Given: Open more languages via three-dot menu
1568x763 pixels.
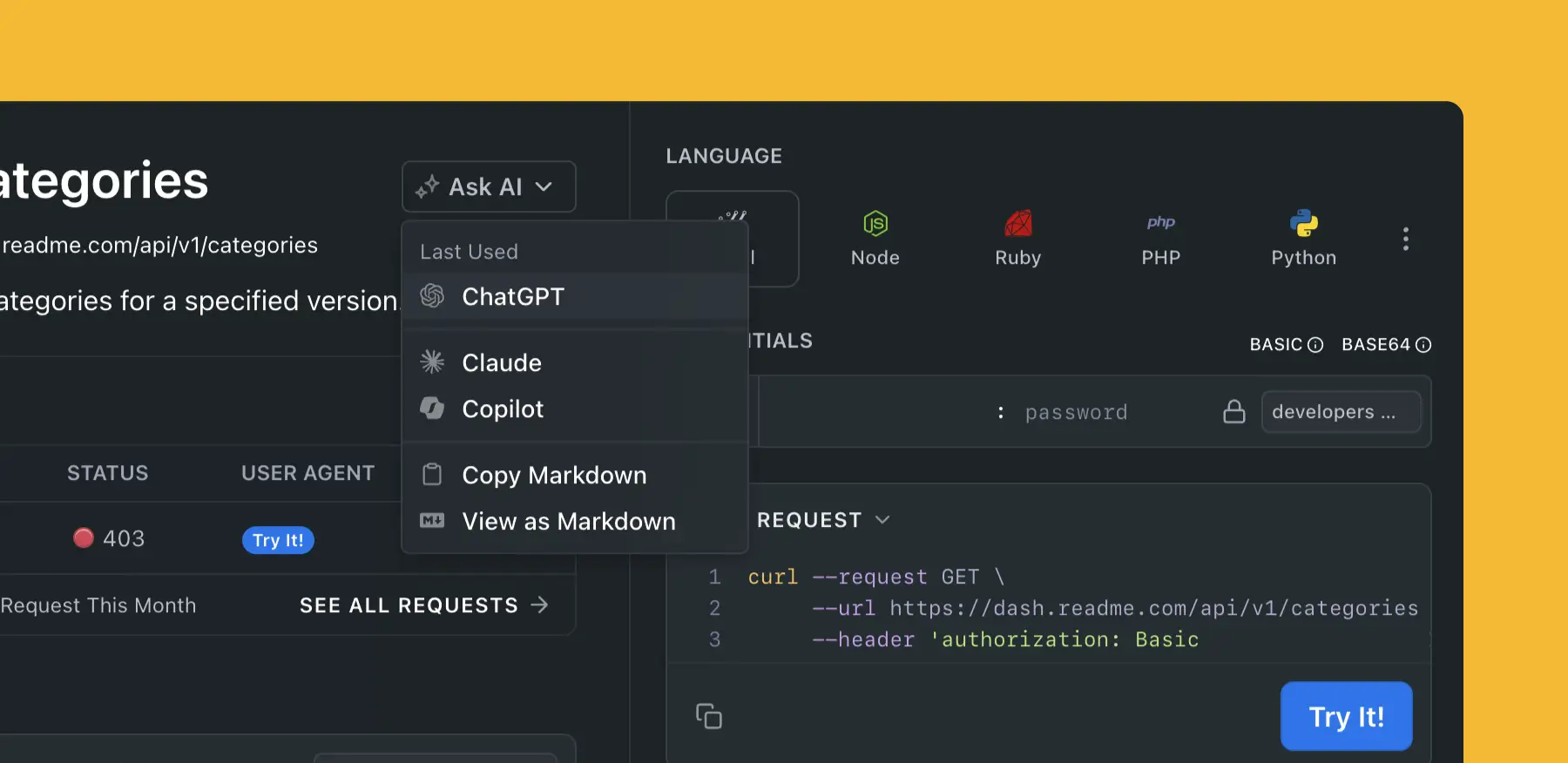Looking at the screenshot, I should [x=1405, y=239].
